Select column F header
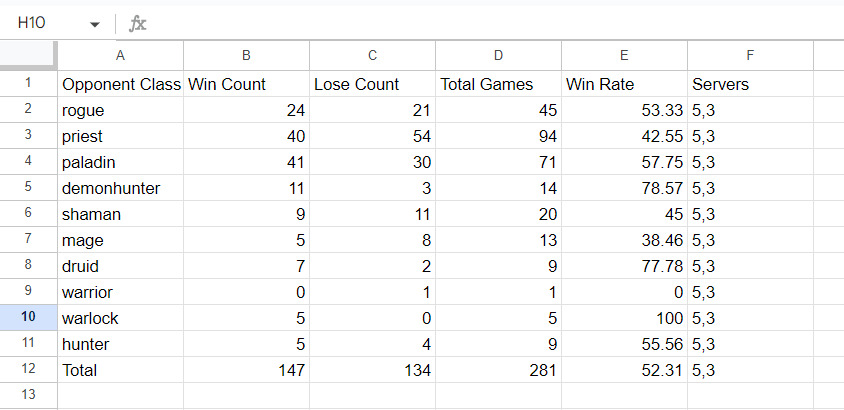The image size is (844, 410). point(750,56)
